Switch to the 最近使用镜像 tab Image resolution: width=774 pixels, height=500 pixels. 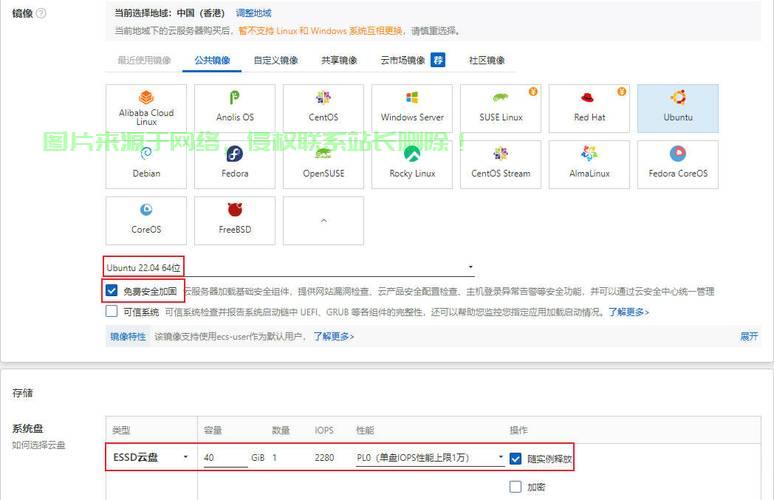point(144,60)
